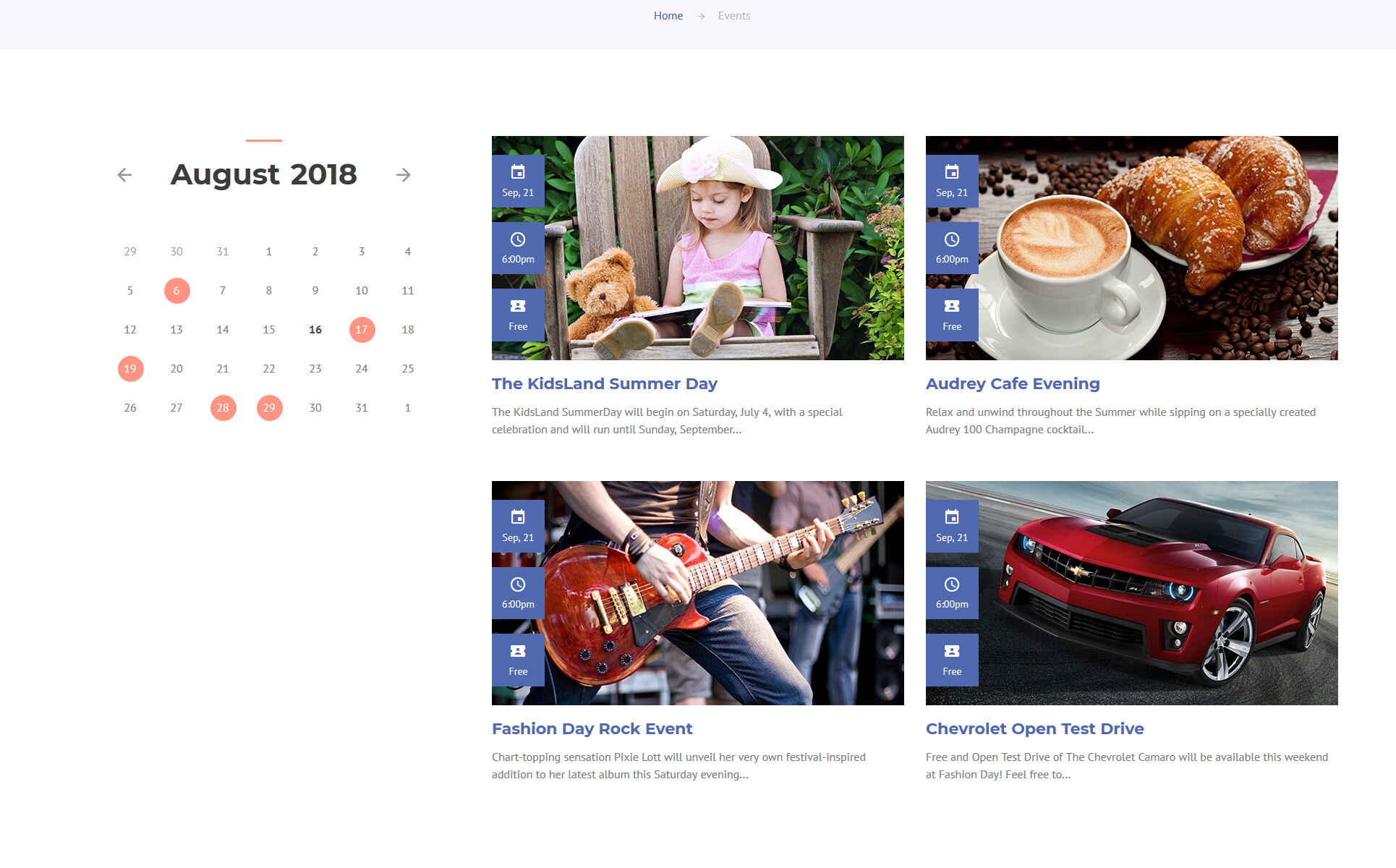Click KidsLand description starting 'The KidsLand SummerDay'
This screenshot has width=1396, height=868.
tap(667, 421)
